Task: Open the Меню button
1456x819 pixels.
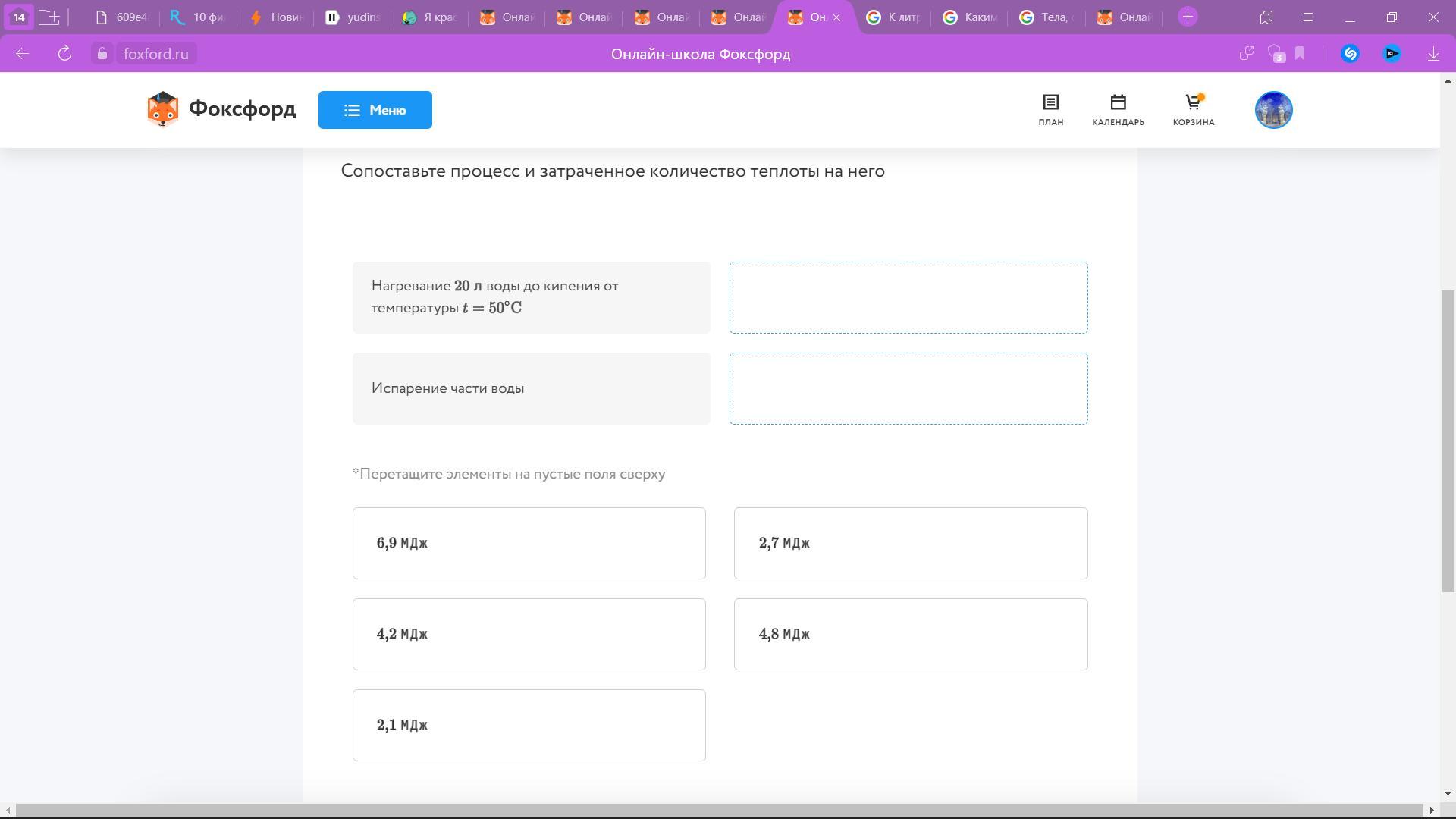Action: click(x=375, y=110)
